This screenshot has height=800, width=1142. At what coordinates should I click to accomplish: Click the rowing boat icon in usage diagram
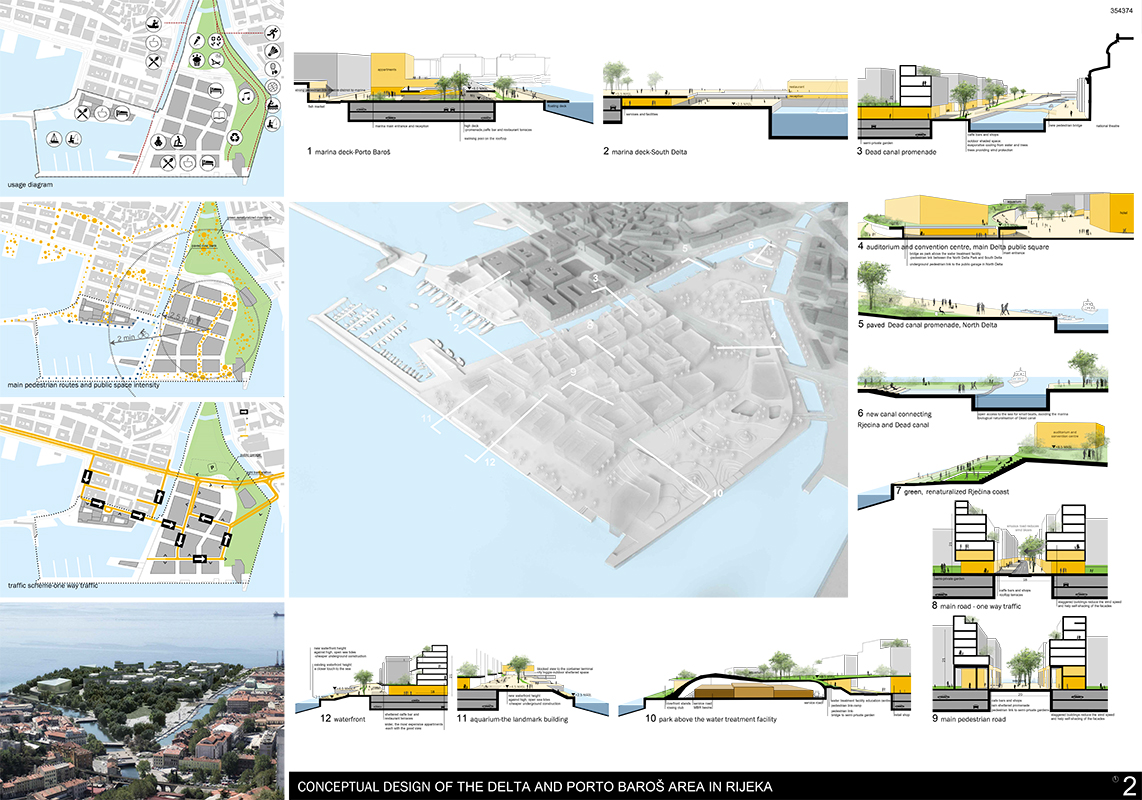(154, 23)
